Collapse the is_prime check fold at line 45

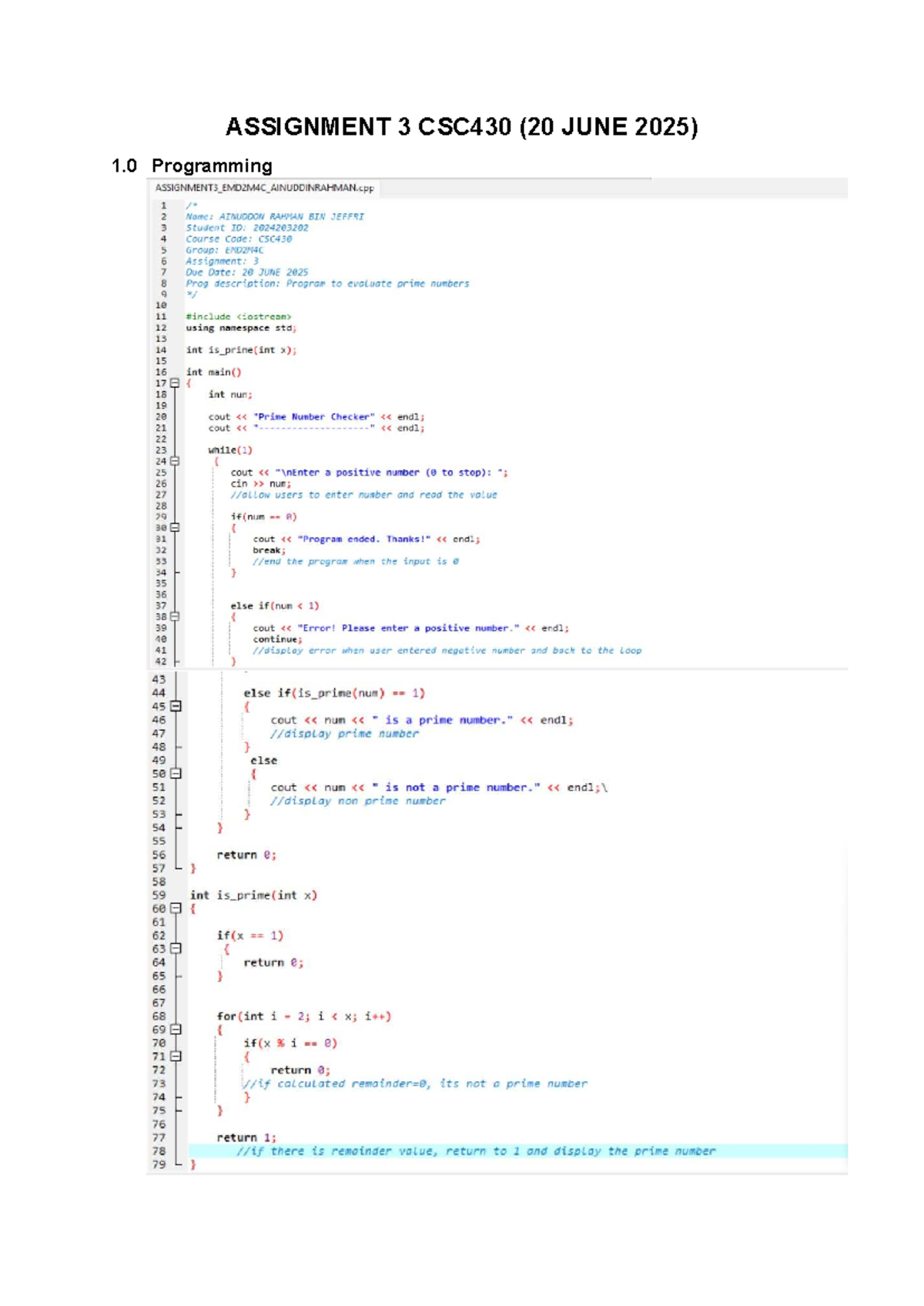pos(176,706)
